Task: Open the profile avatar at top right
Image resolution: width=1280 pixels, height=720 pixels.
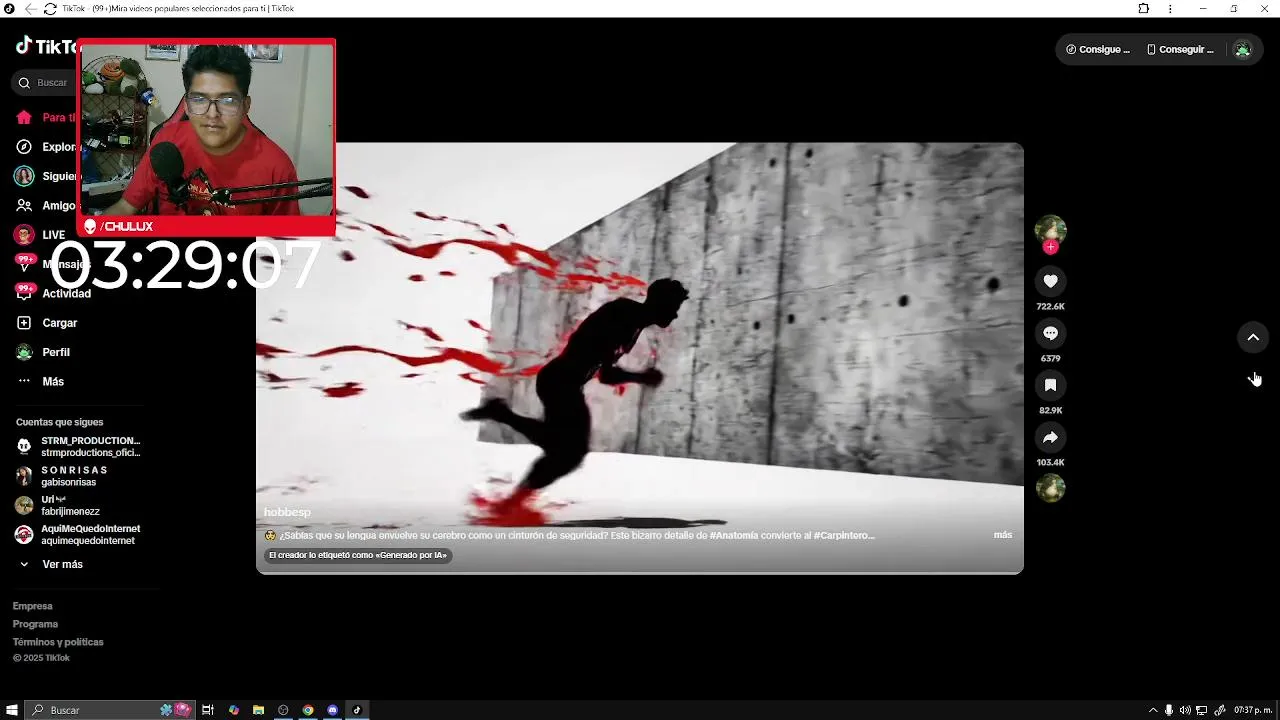Action: pos(1242,49)
